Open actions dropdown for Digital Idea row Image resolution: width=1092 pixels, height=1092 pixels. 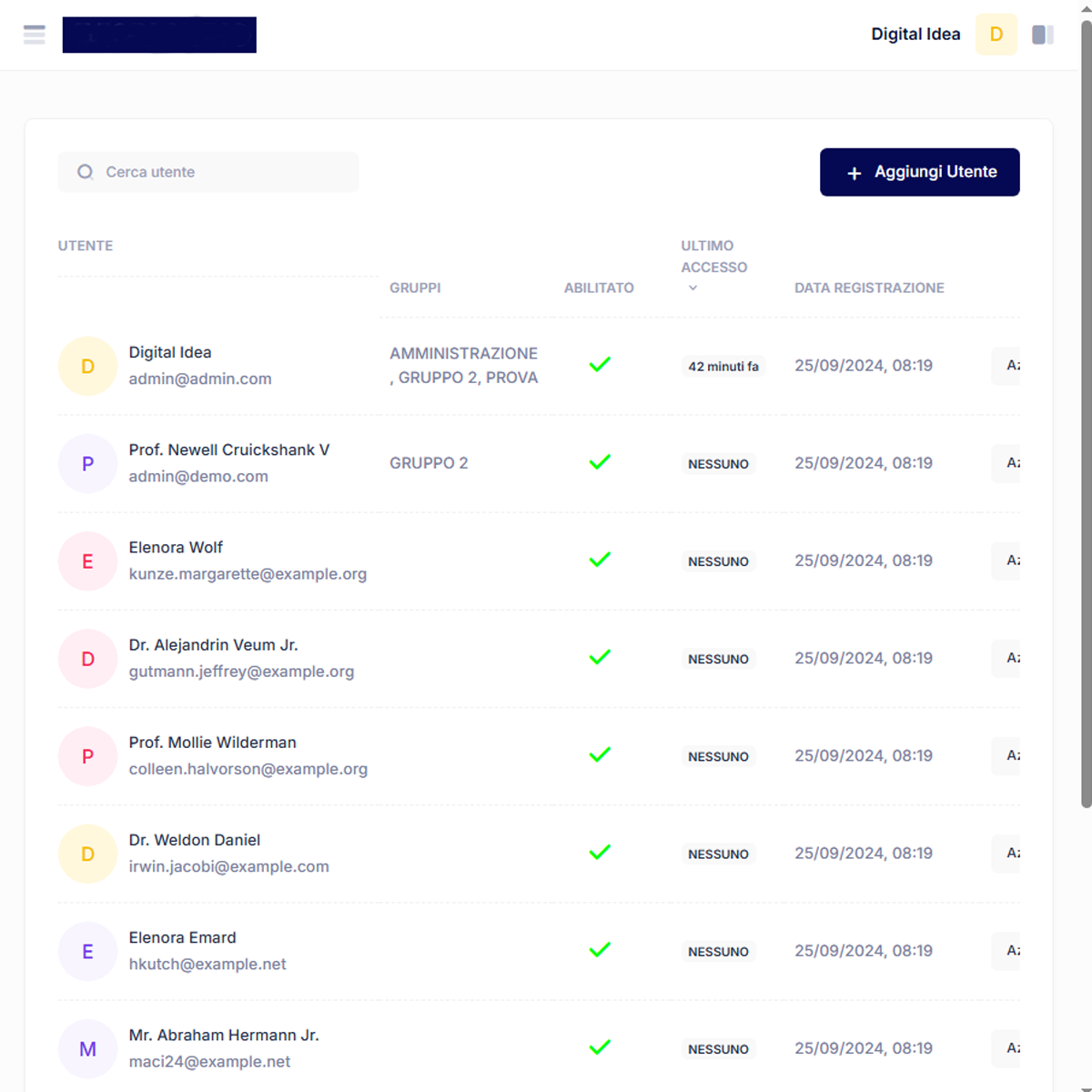(1006, 366)
